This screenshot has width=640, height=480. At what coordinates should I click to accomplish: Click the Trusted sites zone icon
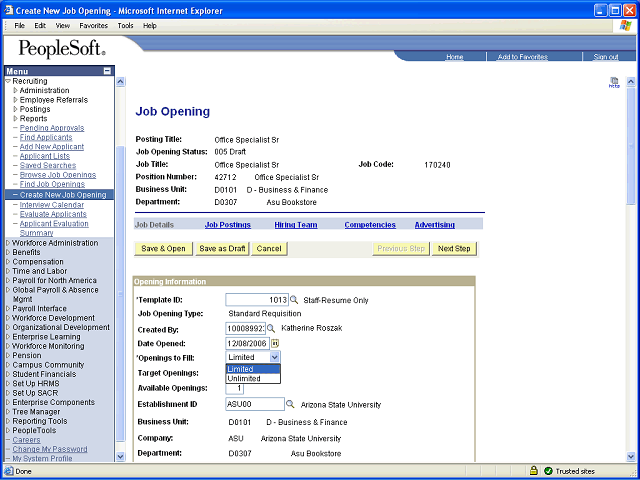point(548,471)
